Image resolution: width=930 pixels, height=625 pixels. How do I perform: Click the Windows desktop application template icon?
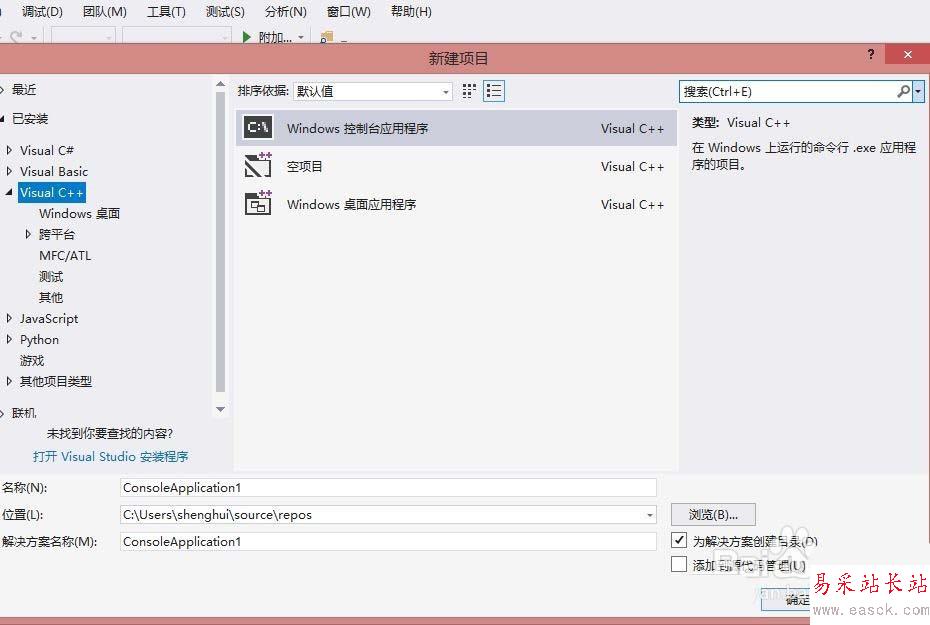point(258,203)
